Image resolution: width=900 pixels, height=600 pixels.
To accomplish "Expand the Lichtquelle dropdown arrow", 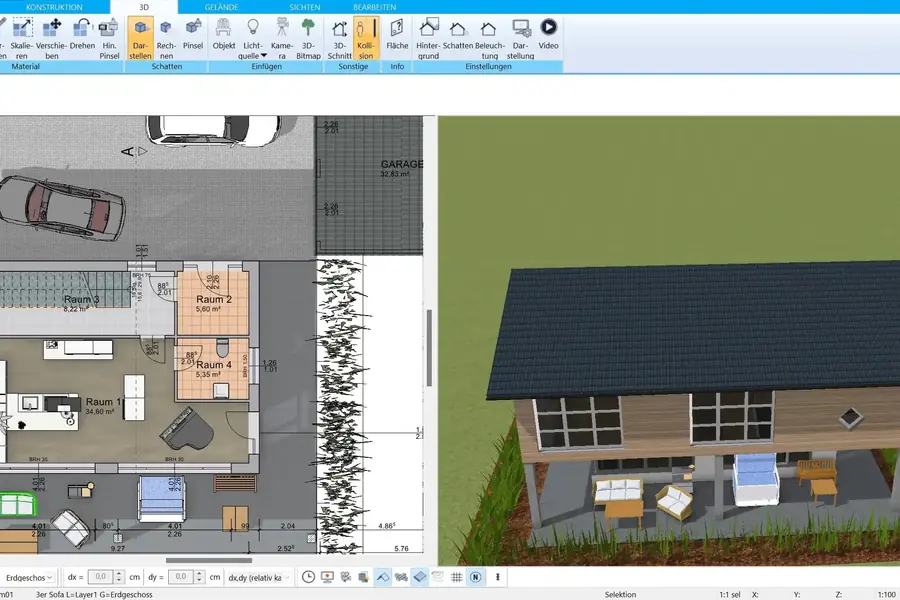I will (x=264, y=57).
